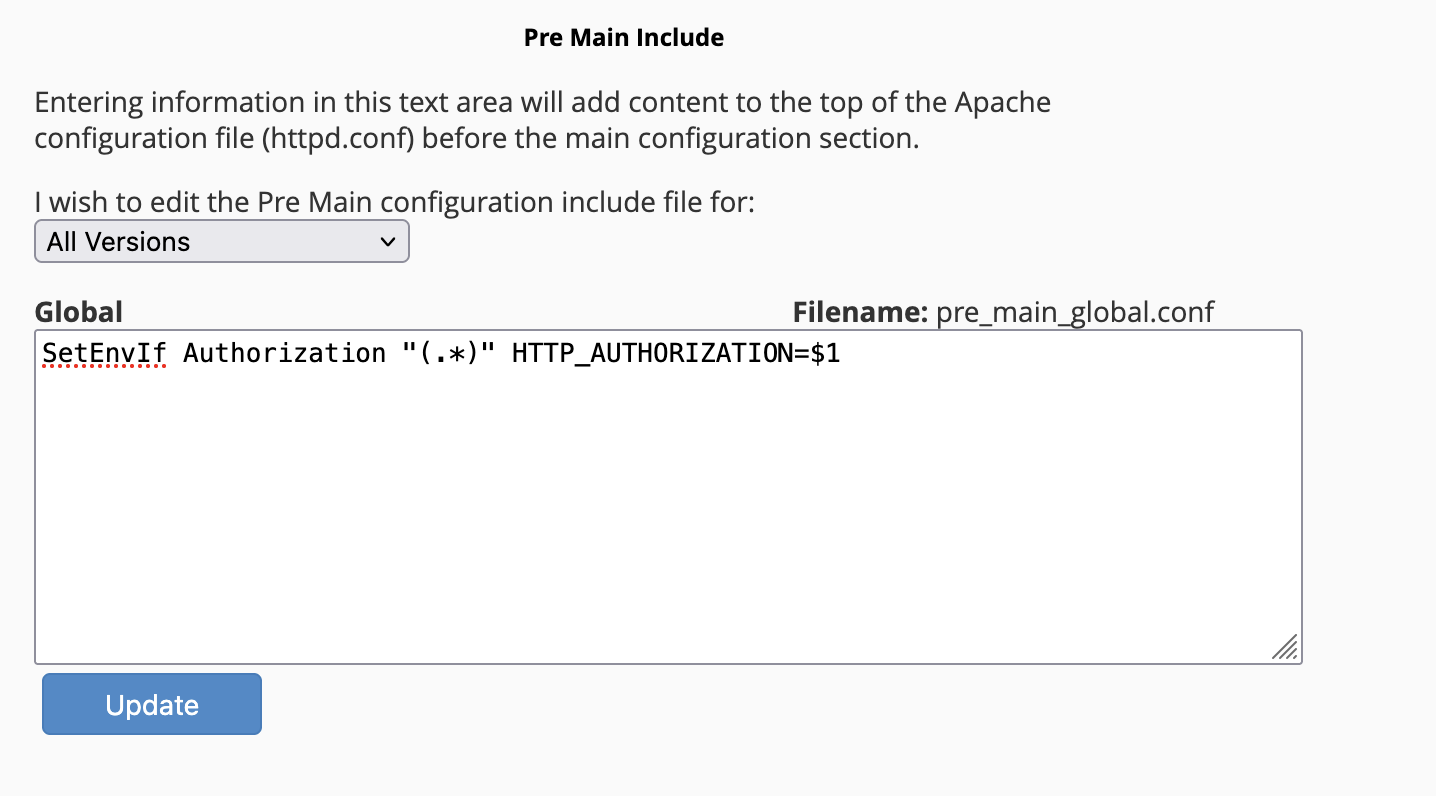The height and width of the screenshot is (796, 1436).
Task: Click the httpd.conf mention in the description
Action: coord(338,138)
